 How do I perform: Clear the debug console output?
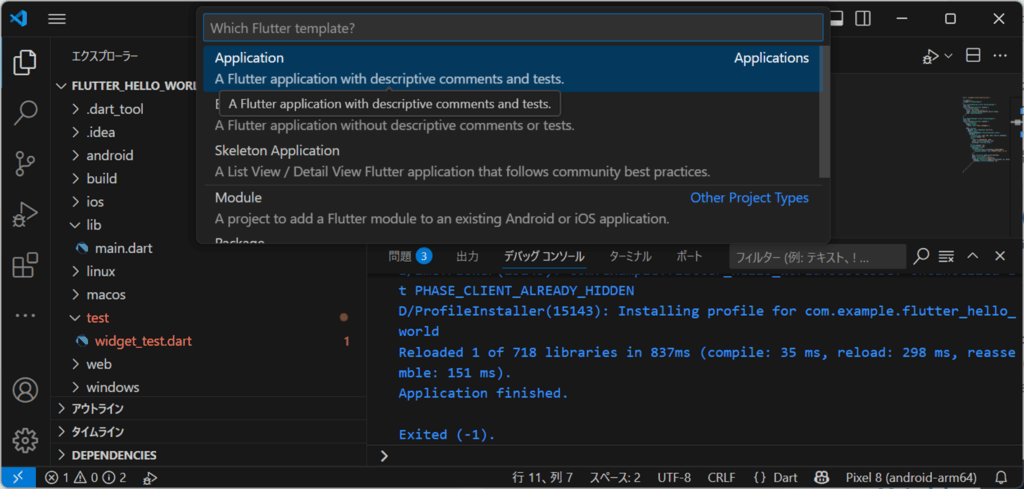pyautogui.click(x=946, y=256)
